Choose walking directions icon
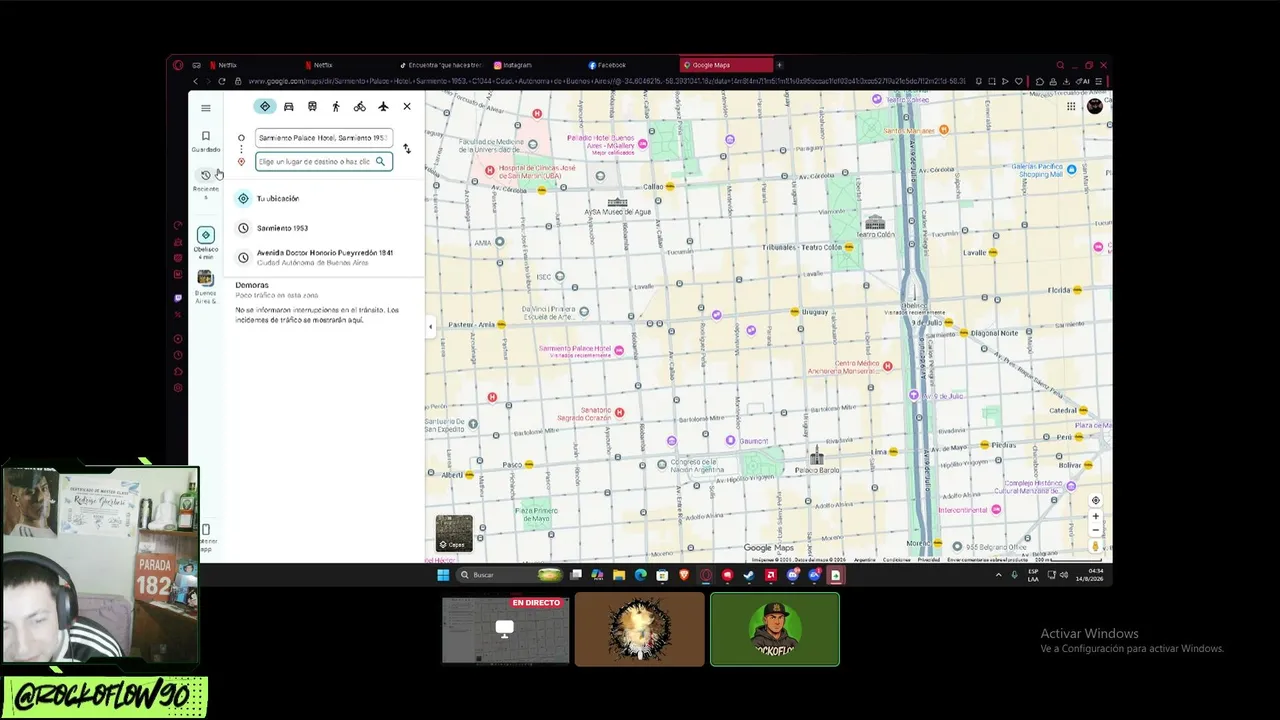Viewport: 1280px width, 720px height. click(x=336, y=107)
